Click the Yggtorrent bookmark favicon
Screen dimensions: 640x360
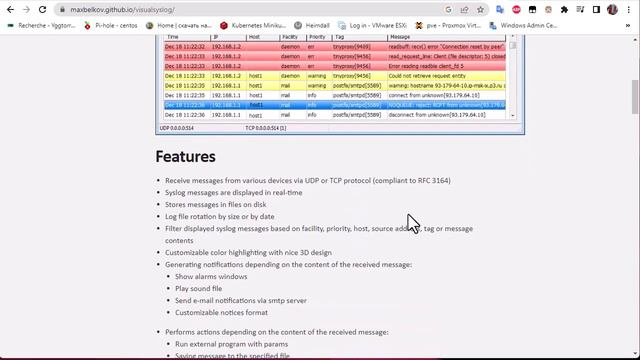point(11,25)
